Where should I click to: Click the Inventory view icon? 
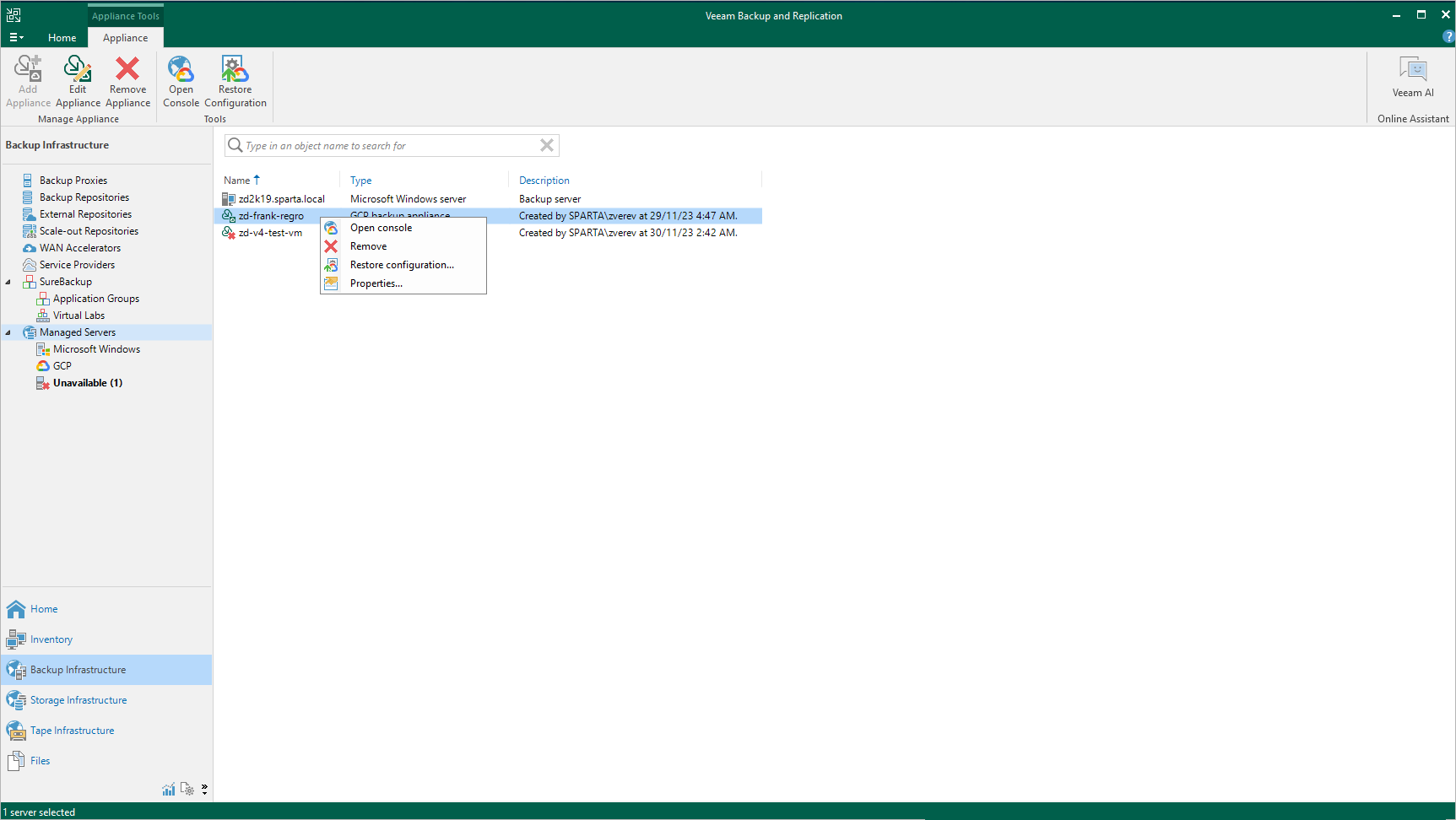(x=16, y=639)
